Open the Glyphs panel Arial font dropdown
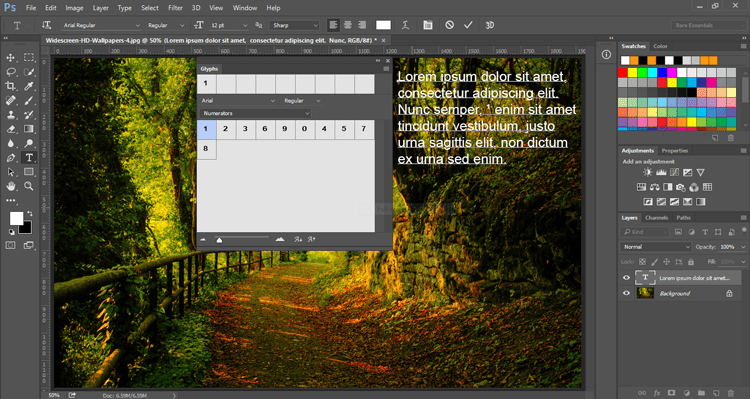Viewport: 750px width, 399px height. (x=238, y=101)
